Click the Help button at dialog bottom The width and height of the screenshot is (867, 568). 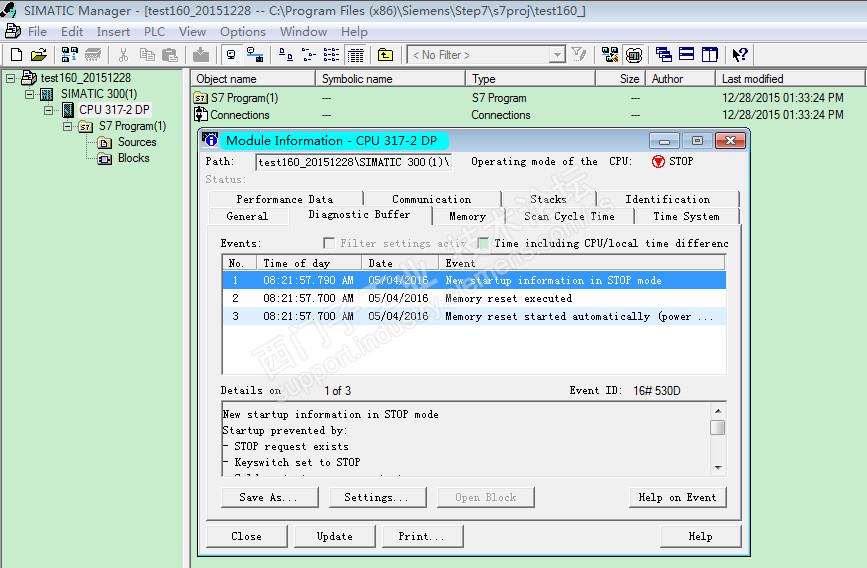700,536
